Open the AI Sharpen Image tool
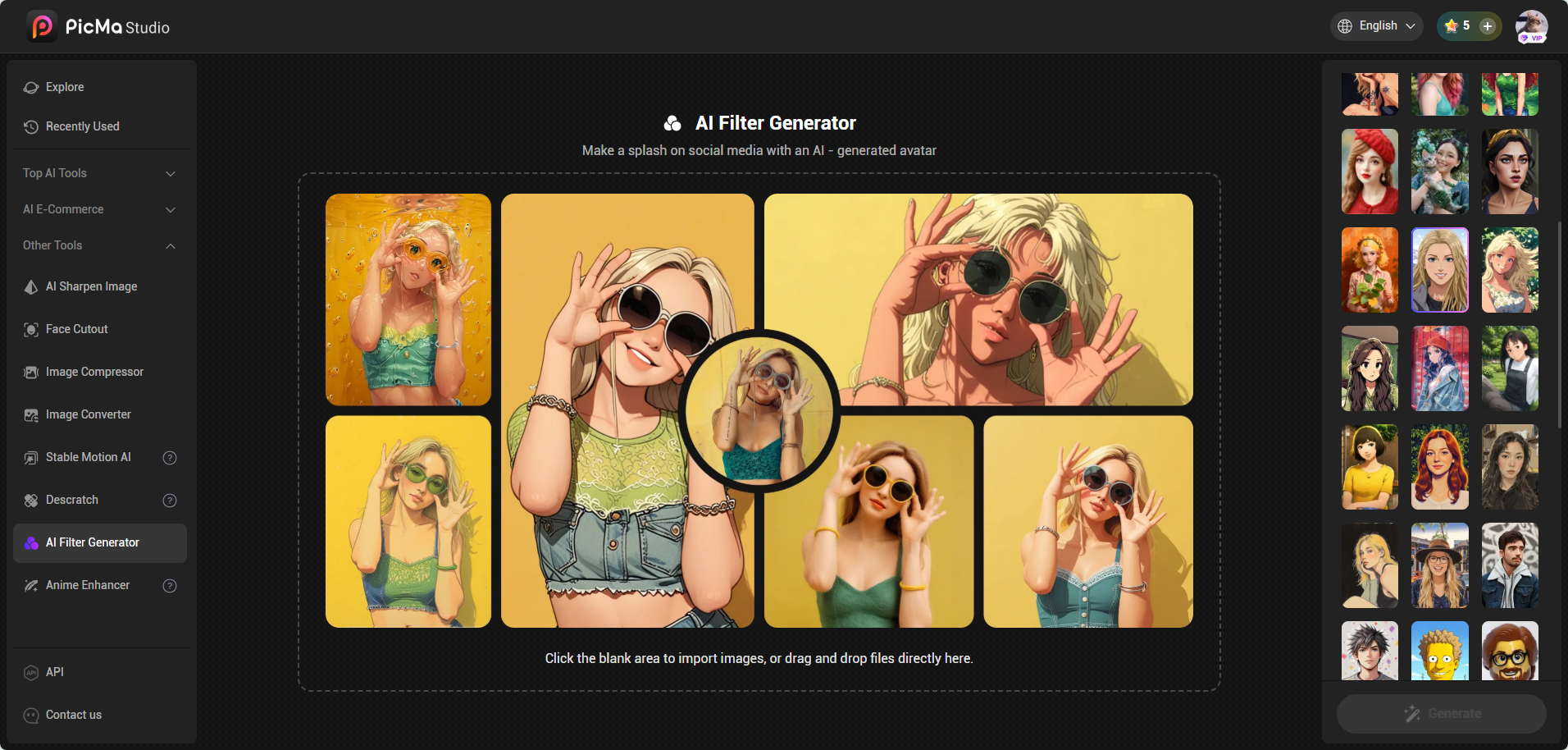Image resolution: width=1568 pixels, height=750 pixels. pyautogui.click(x=91, y=286)
